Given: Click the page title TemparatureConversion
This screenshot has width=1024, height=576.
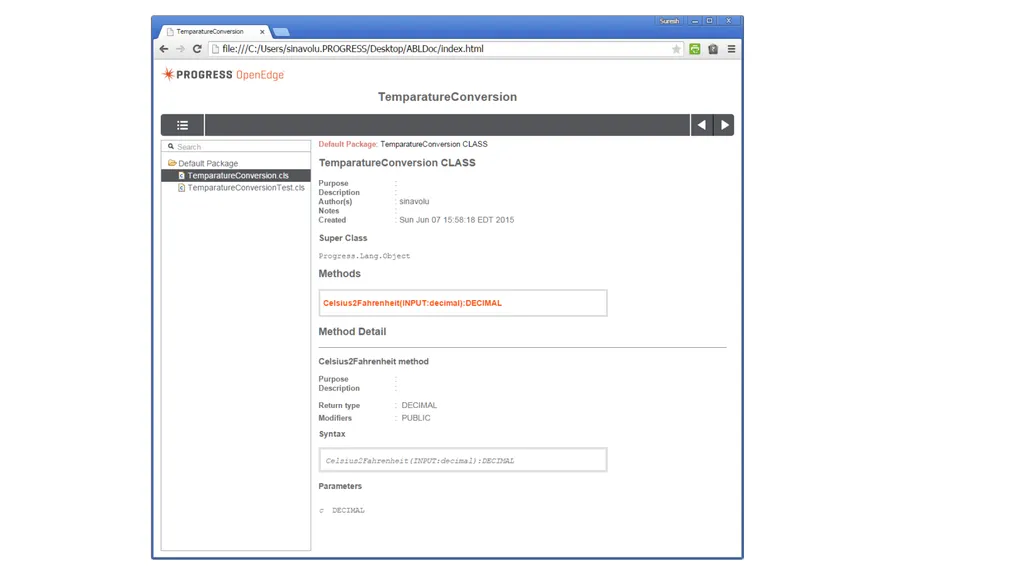Looking at the screenshot, I should tap(447, 97).
